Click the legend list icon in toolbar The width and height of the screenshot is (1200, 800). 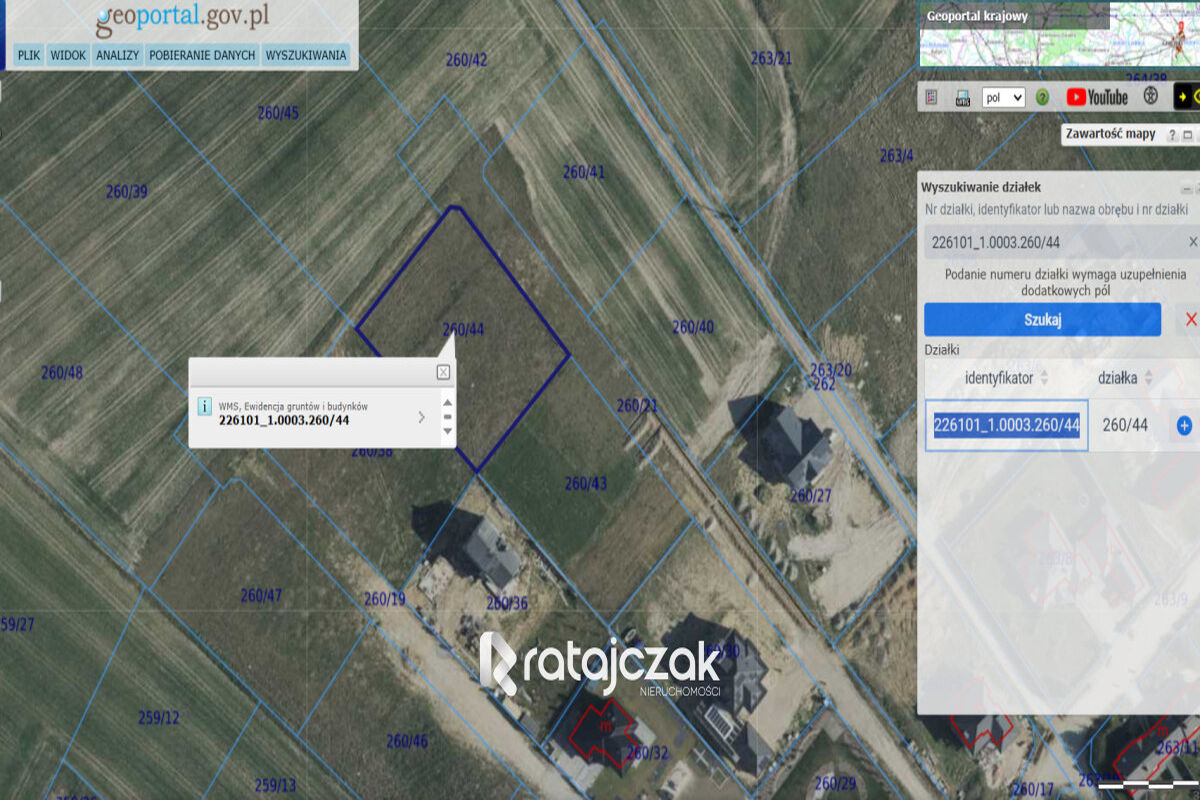(932, 97)
